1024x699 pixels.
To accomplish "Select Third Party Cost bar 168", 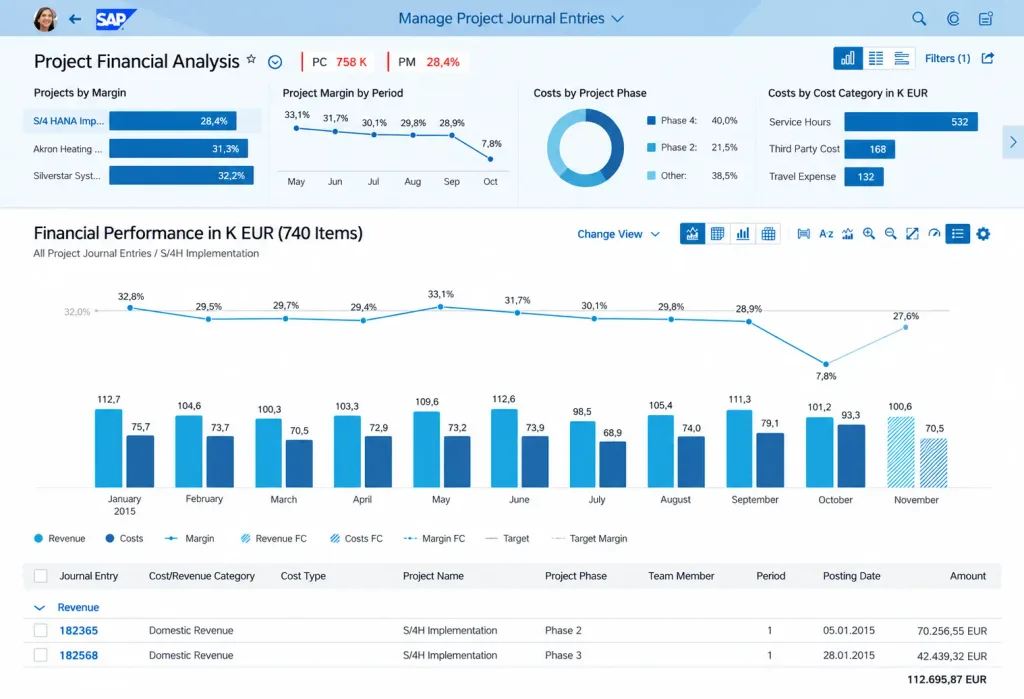I will (x=869, y=149).
